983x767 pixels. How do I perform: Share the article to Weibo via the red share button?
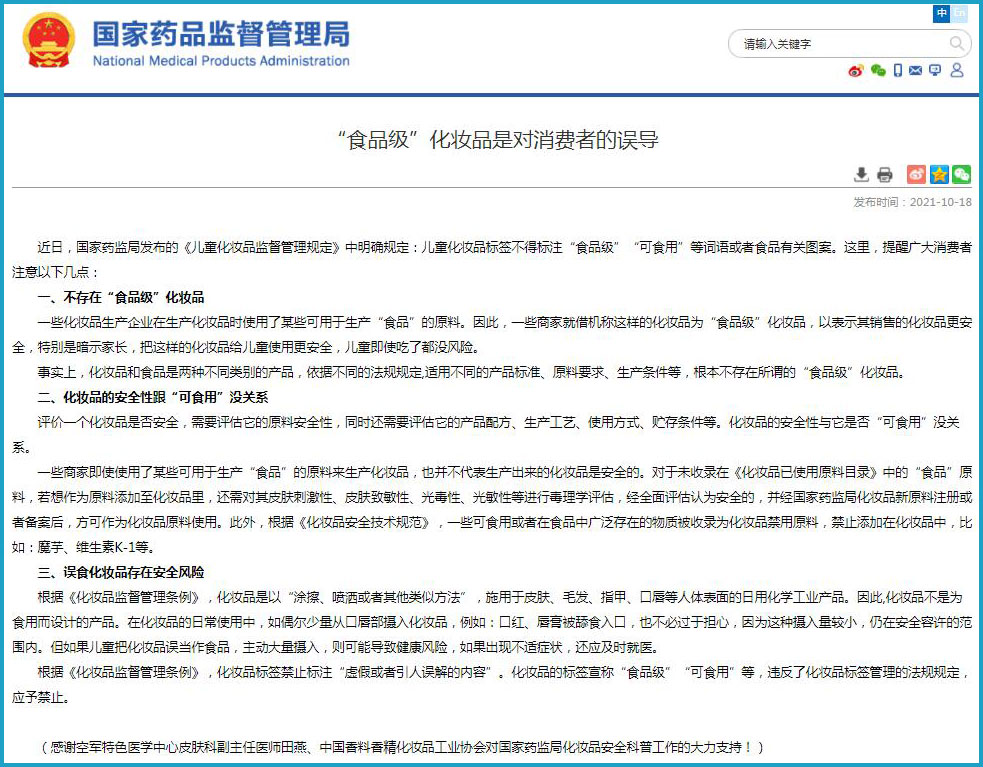click(x=916, y=175)
